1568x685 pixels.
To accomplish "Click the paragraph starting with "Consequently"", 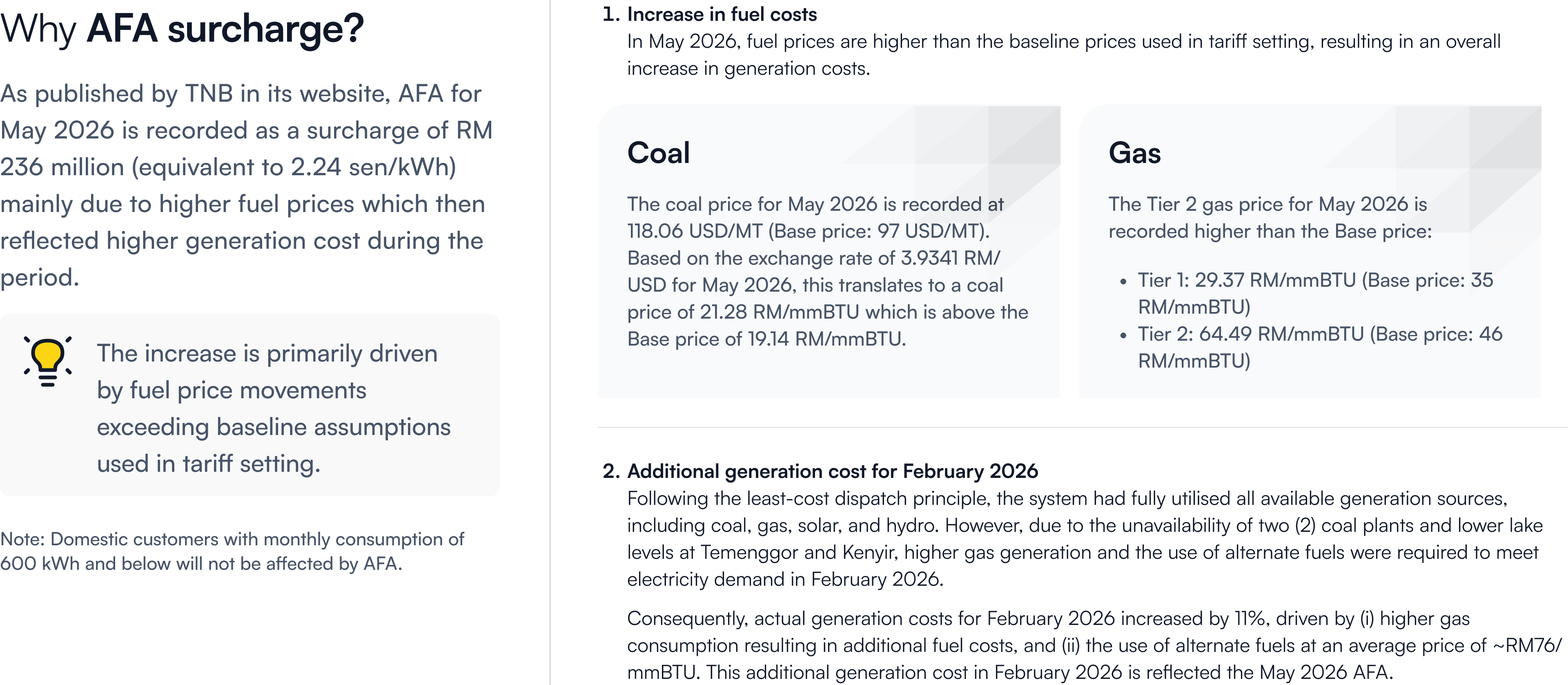I will coord(1094,645).
